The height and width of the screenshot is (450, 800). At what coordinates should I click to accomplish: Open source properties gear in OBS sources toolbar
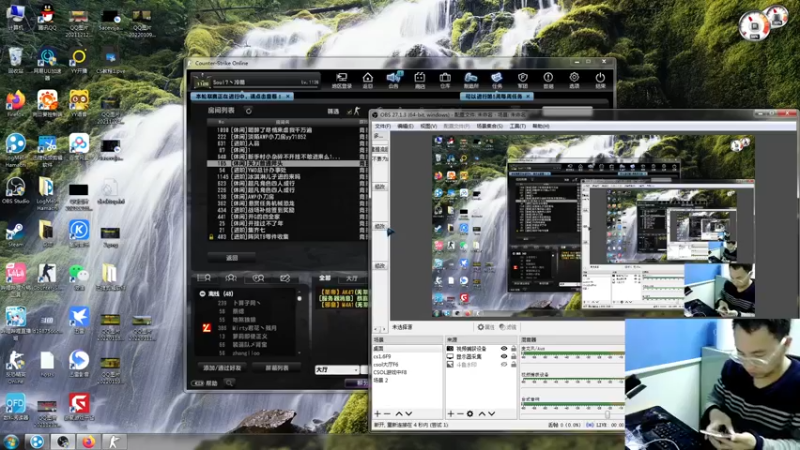coord(470,414)
